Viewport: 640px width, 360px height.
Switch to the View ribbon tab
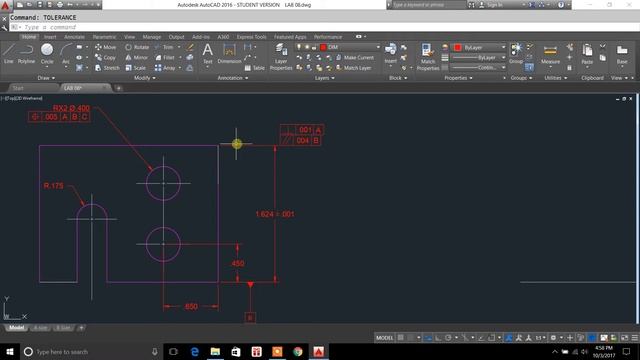pos(129,37)
